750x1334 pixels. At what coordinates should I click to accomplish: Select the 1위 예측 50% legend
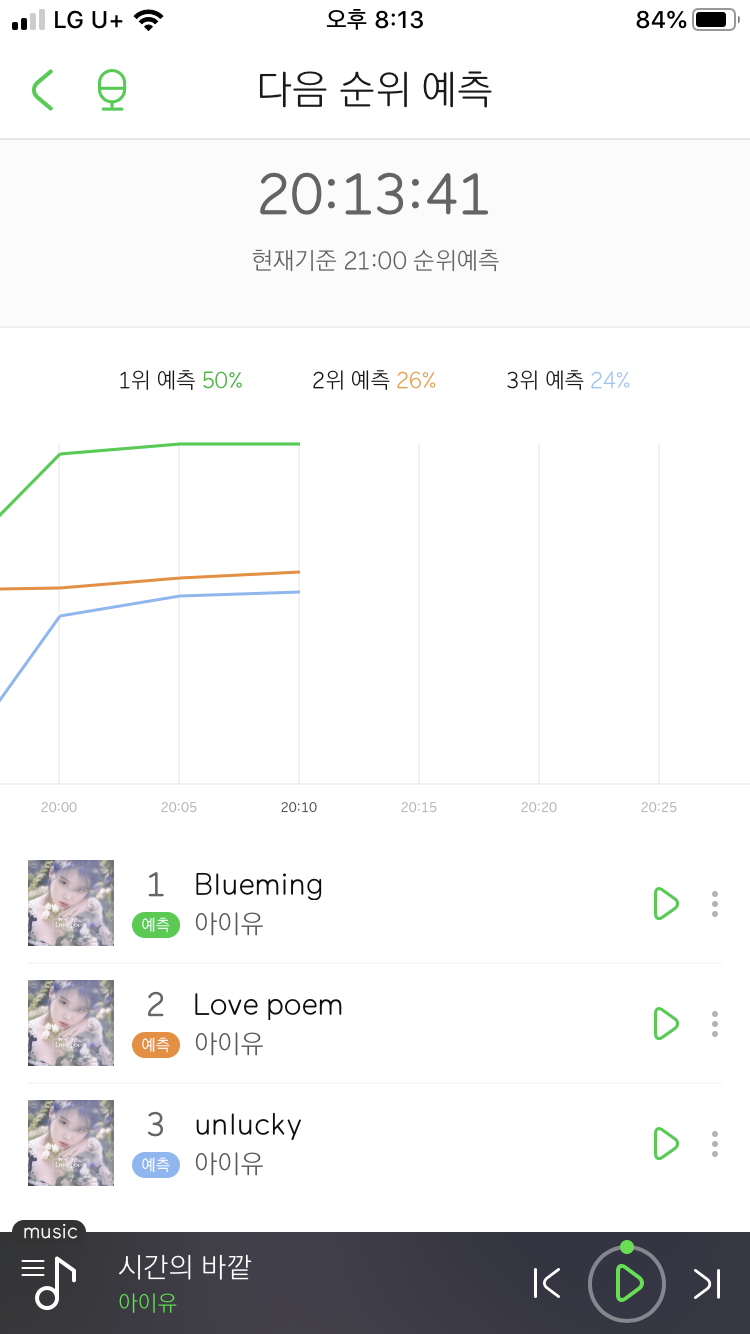tap(181, 380)
